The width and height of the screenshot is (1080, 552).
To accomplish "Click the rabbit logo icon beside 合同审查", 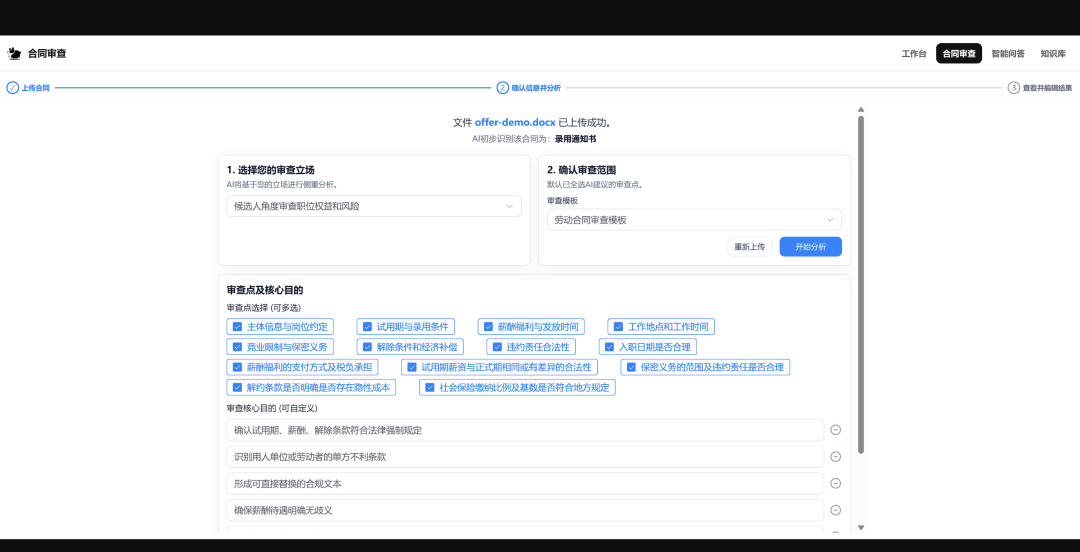I will click(14, 53).
